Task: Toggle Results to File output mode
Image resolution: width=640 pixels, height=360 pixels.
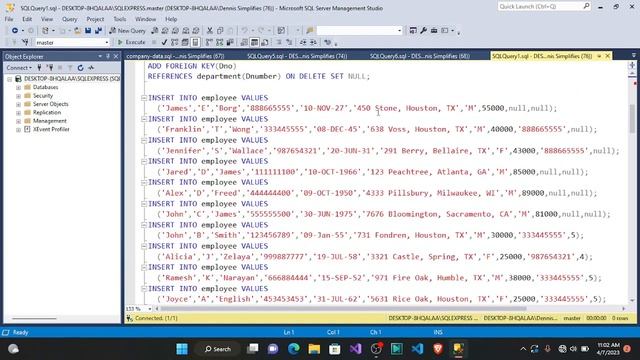Action: [264, 42]
